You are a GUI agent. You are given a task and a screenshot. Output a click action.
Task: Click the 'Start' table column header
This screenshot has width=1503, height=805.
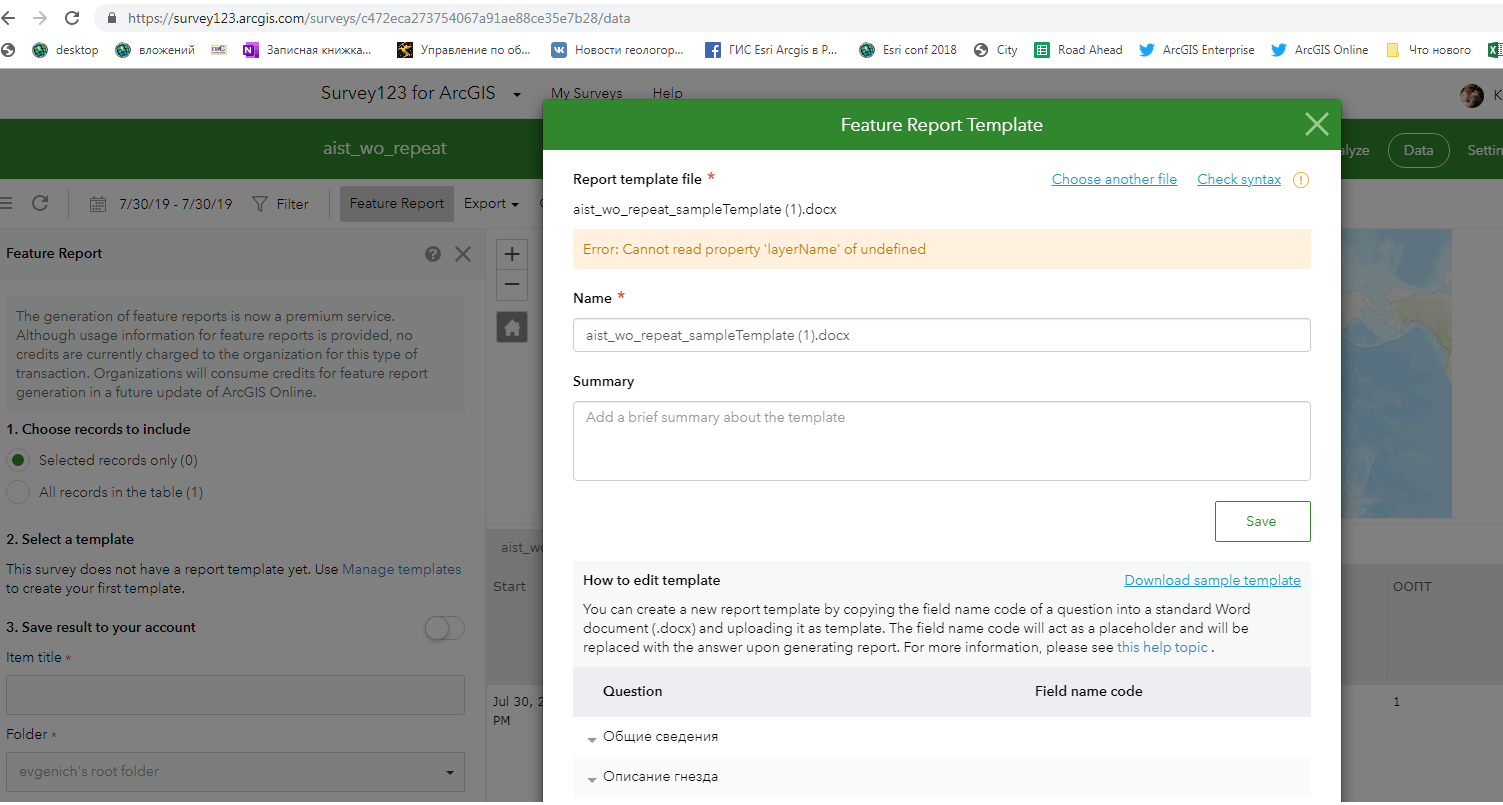(509, 587)
